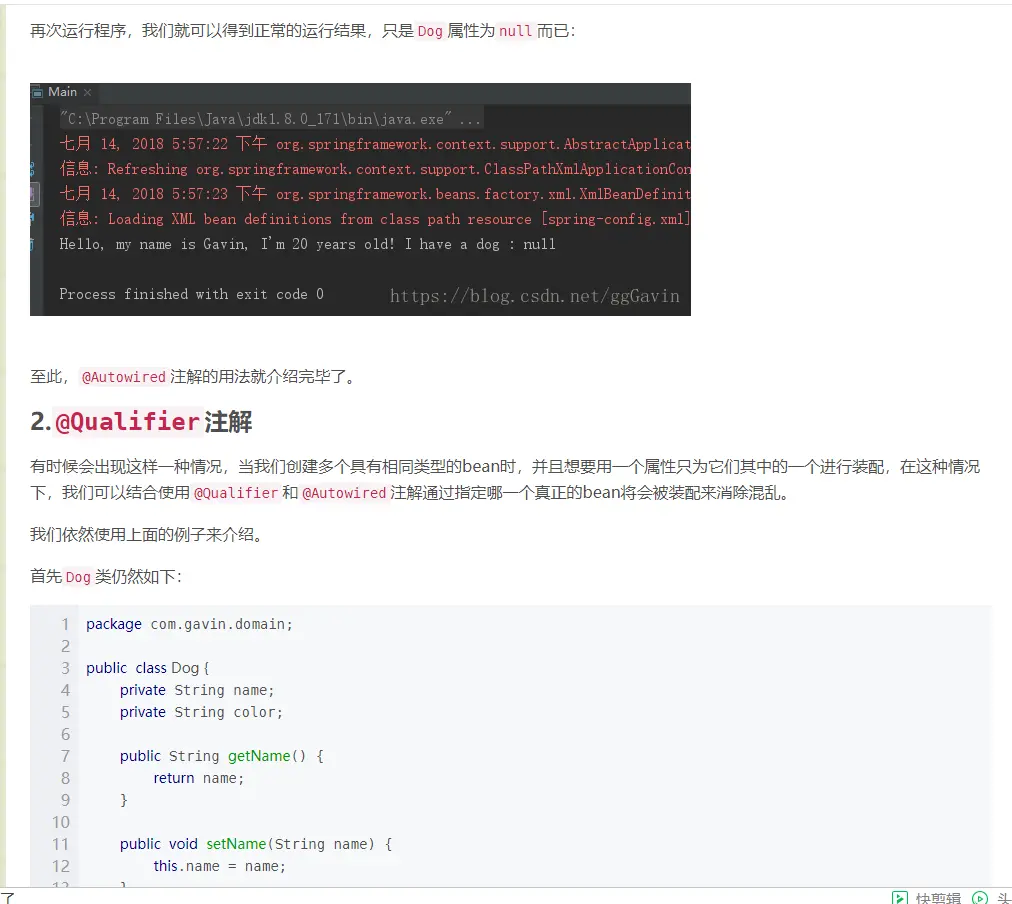Click line number 6 in code block

65,734
